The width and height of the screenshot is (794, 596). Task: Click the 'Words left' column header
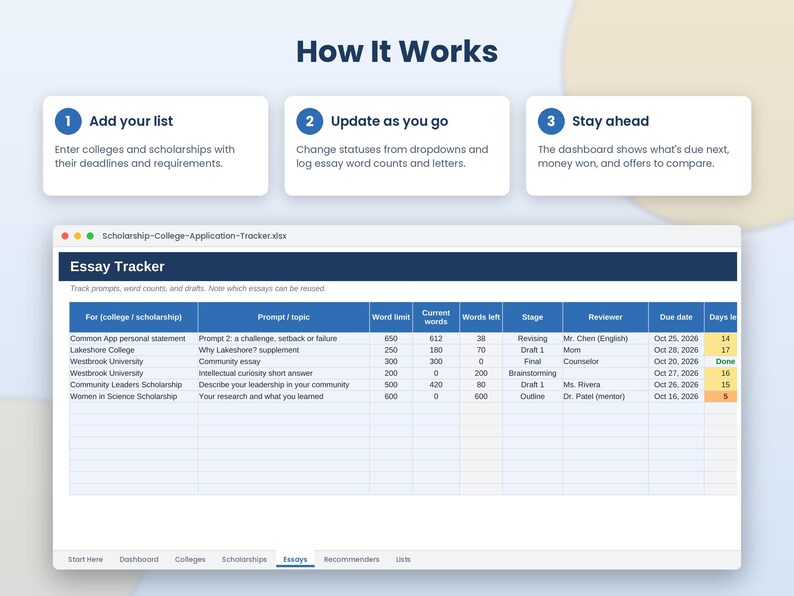pos(481,317)
